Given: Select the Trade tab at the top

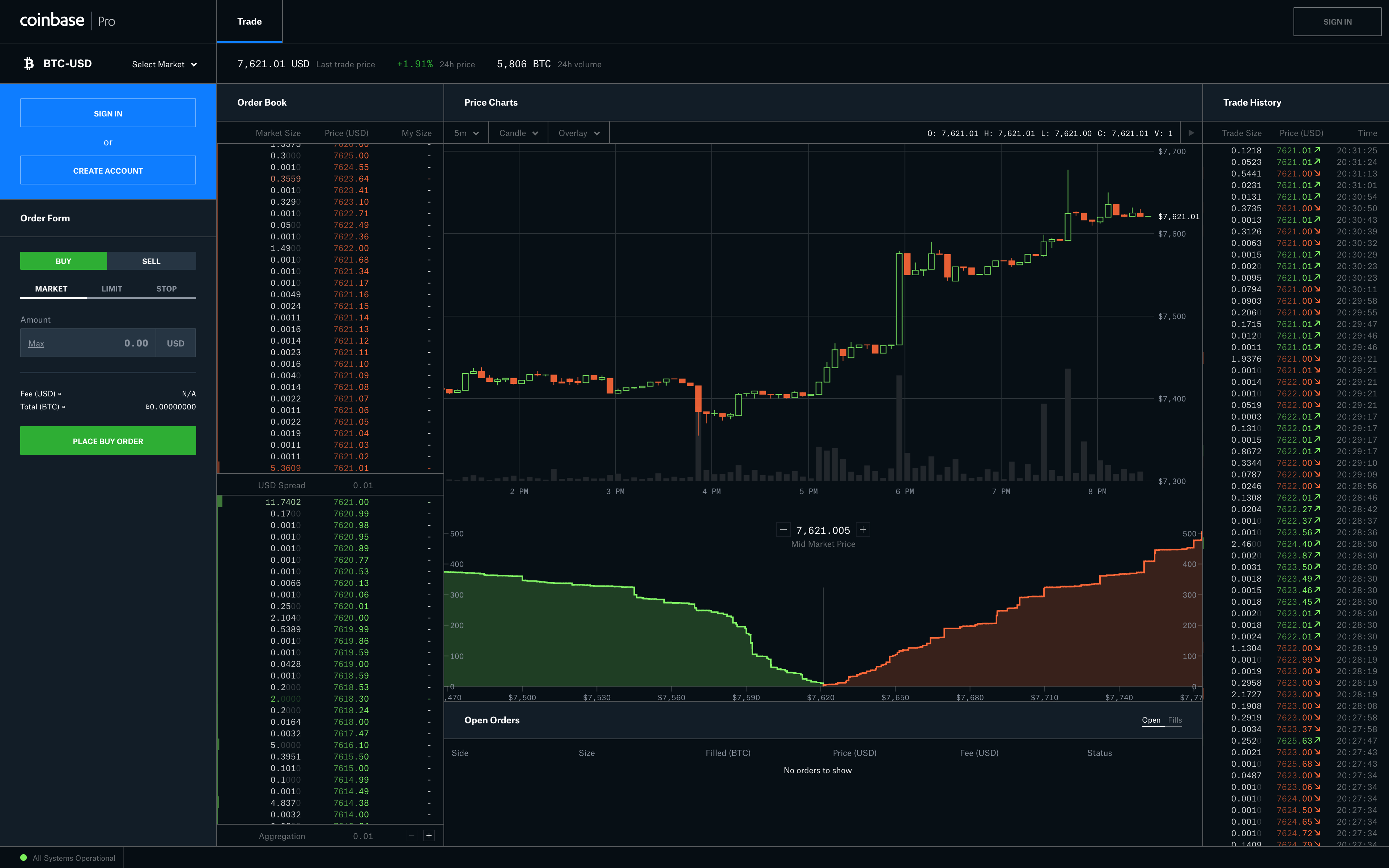Looking at the screenshot, I should (249, 21).
